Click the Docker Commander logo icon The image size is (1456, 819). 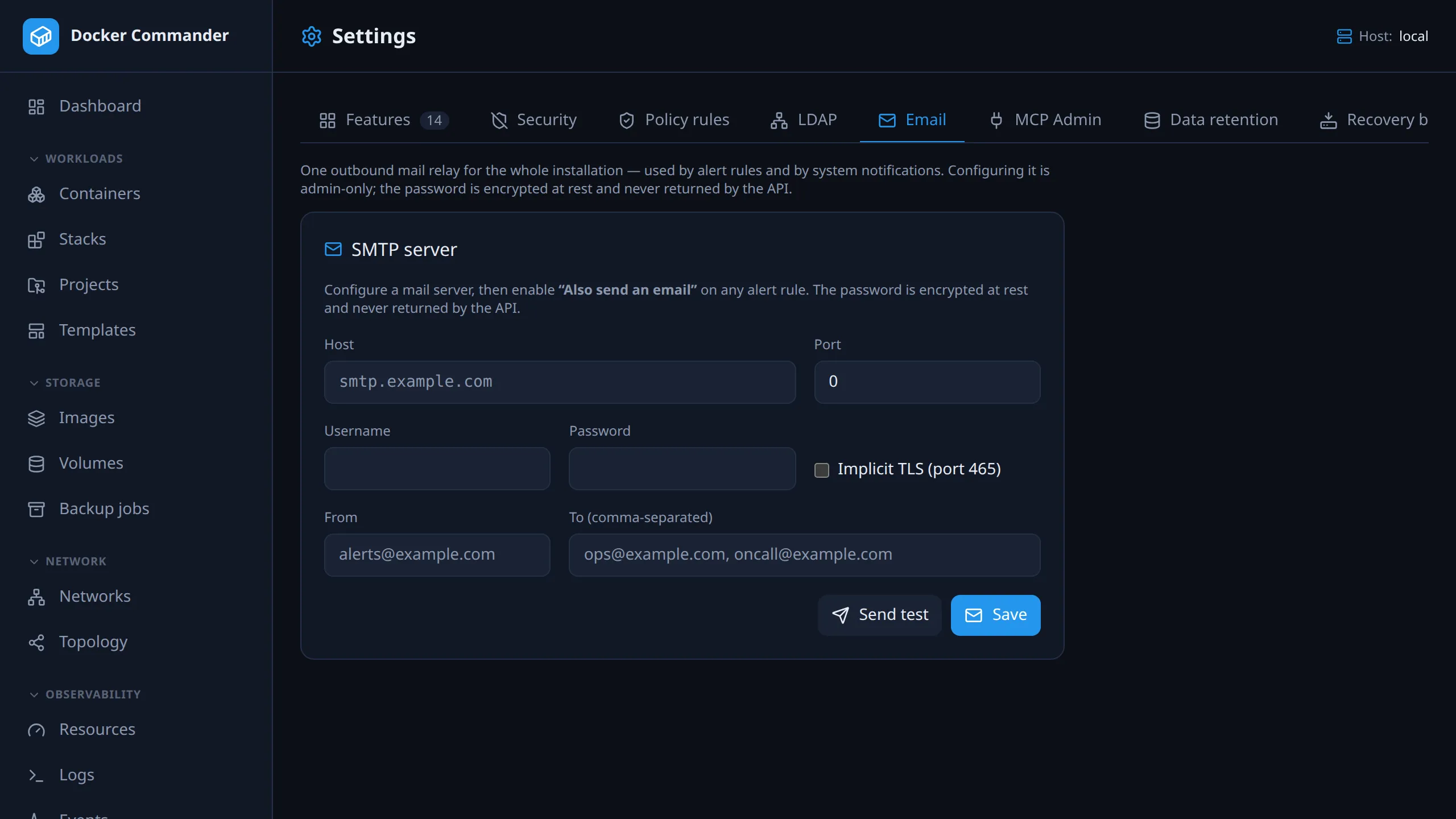point(41,36)
